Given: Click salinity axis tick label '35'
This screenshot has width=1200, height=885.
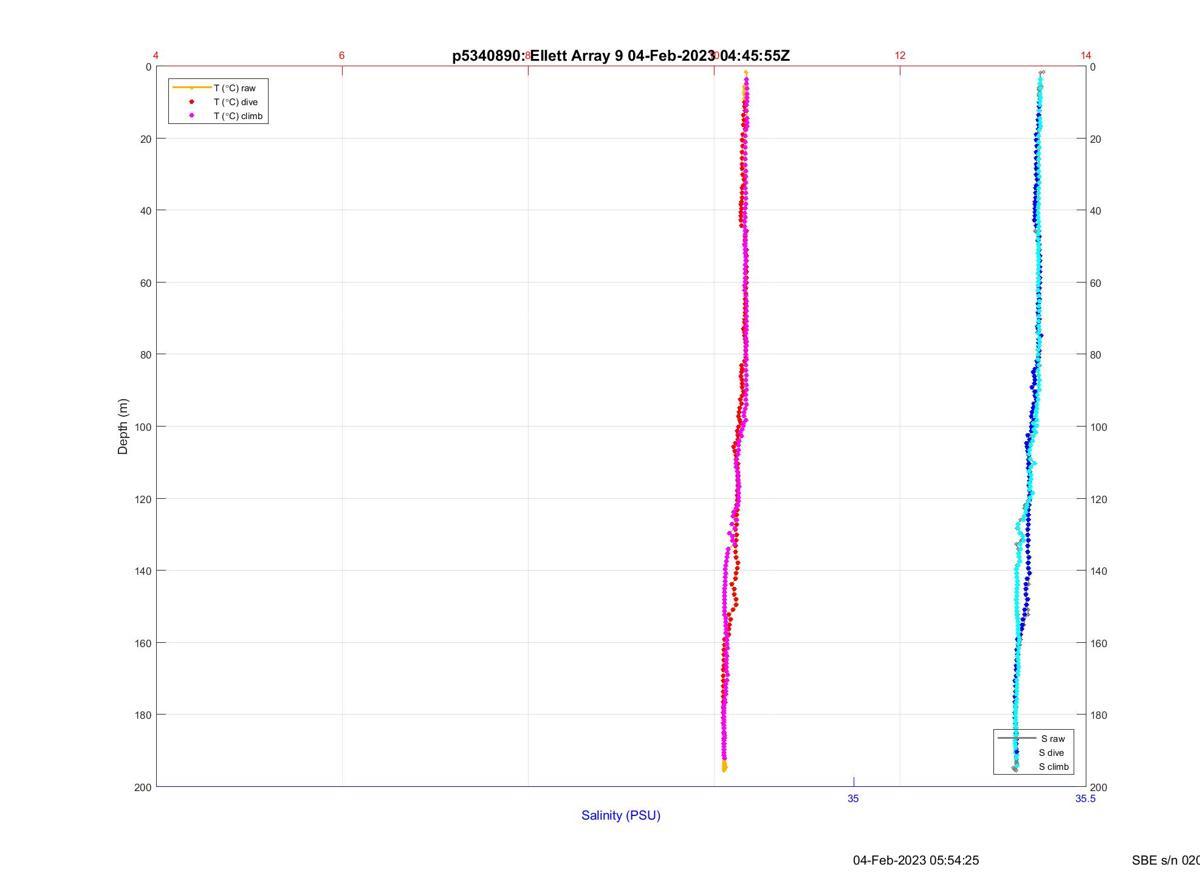Looking at the screenshot, I should tap(853, 798).
